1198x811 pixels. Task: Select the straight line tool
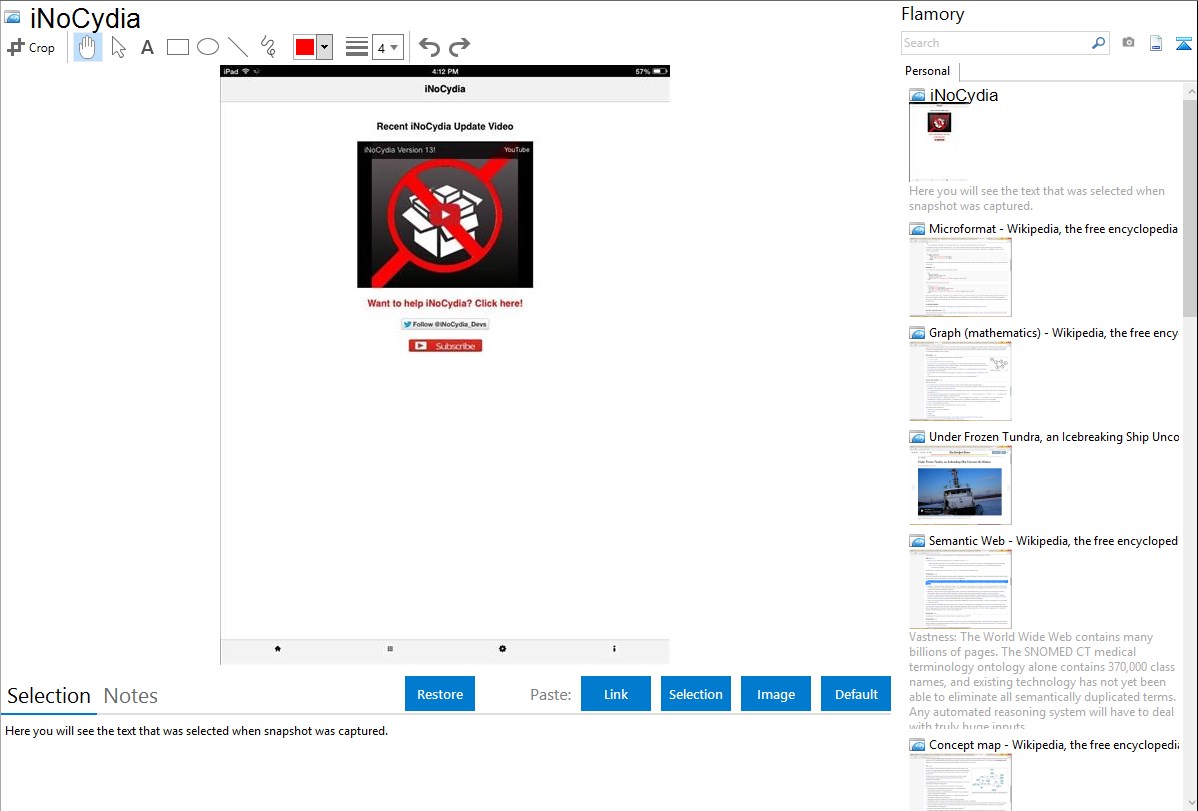click(238, 47)
